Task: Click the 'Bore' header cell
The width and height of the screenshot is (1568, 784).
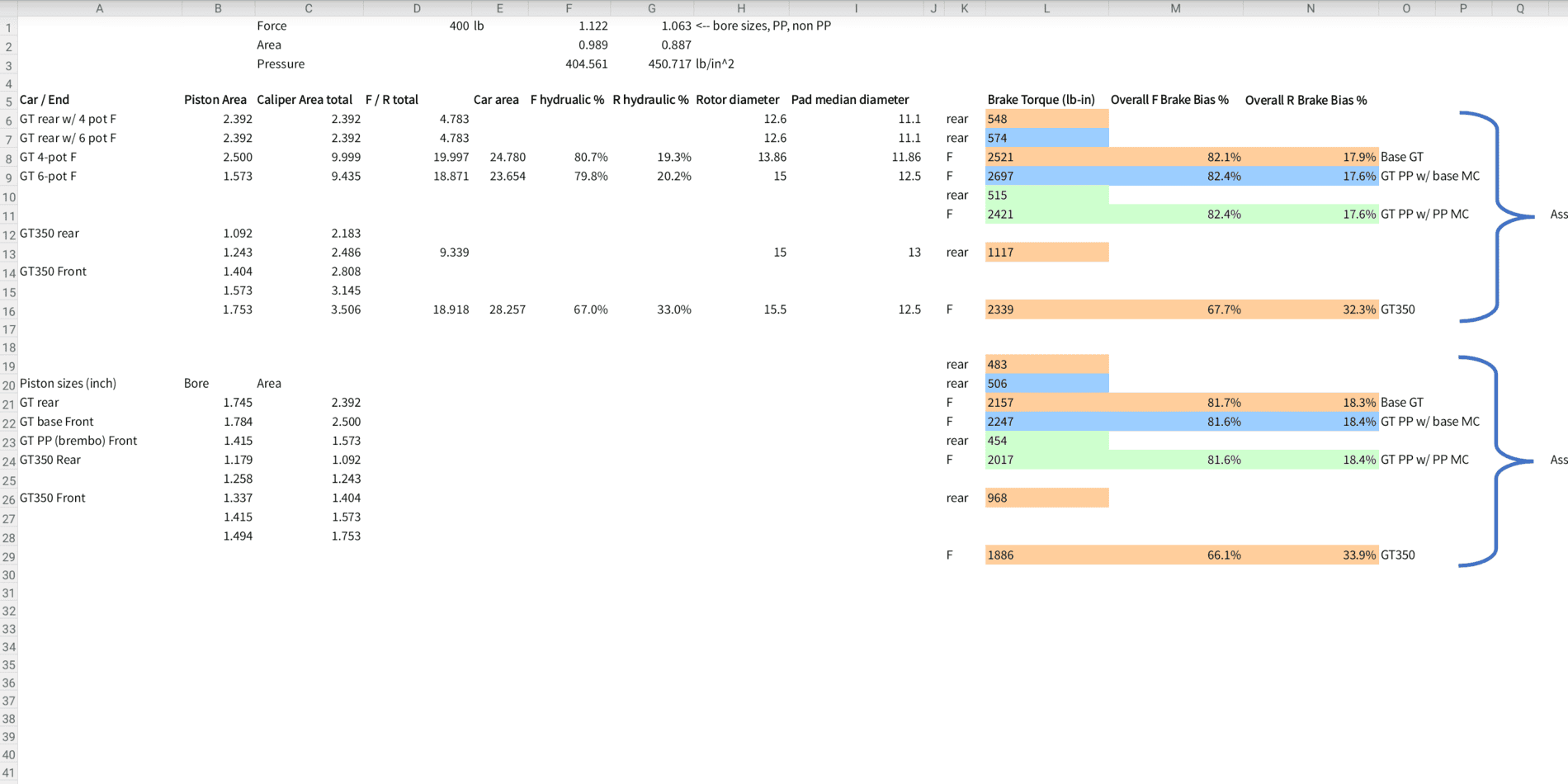Action: 196,383
